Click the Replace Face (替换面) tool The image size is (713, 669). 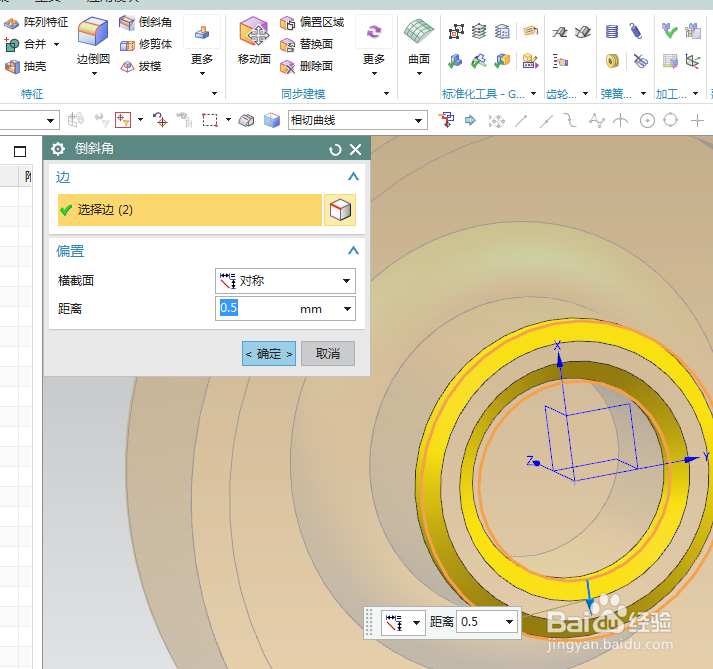(x=306, y=45)
